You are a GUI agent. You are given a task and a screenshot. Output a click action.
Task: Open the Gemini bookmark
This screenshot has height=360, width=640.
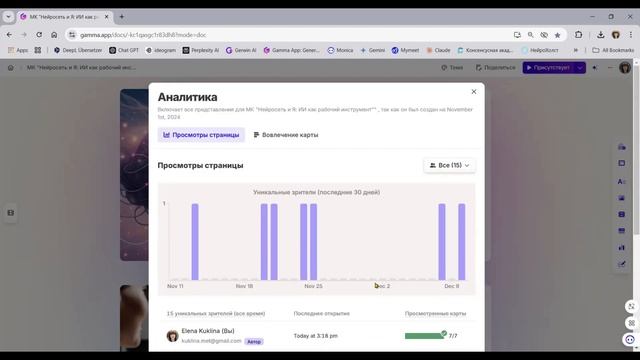click(372, 50)
